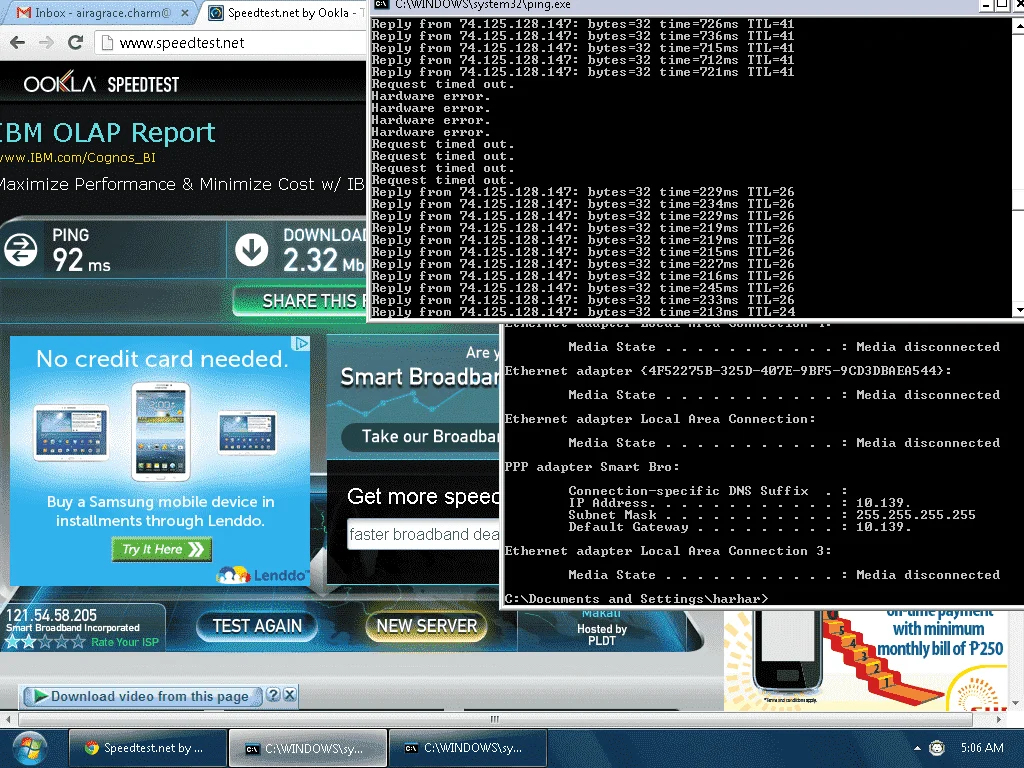Click the system tray application icon
Screen dimensions: 1024x768
tap(937, 748)
